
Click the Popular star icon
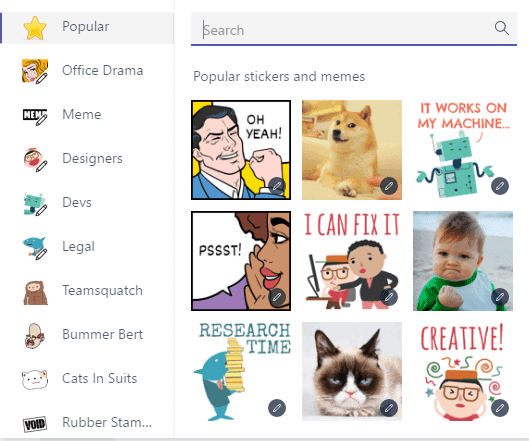click(35, 27)
